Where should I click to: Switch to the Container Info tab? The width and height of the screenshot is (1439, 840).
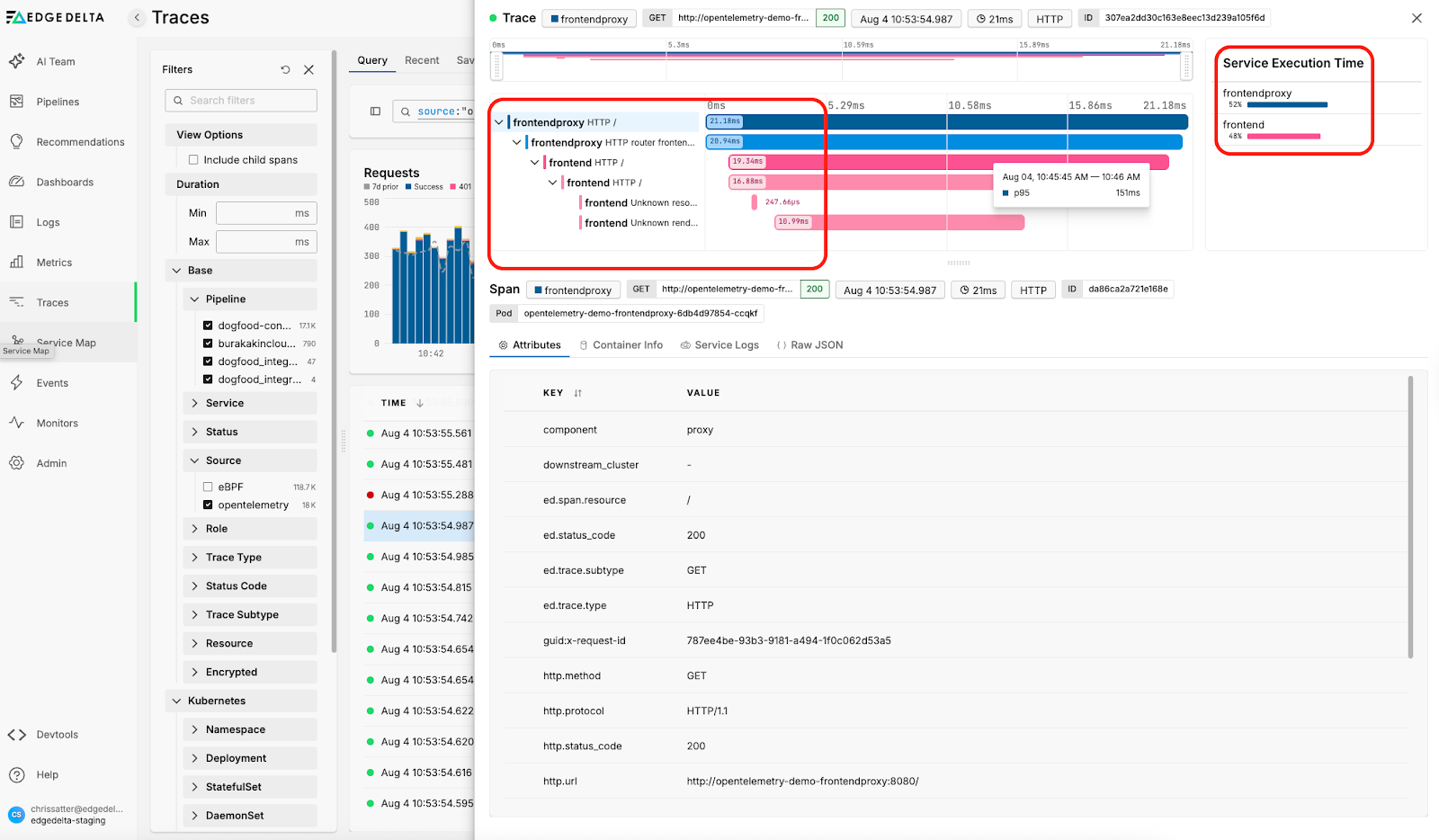coord(621,345)
